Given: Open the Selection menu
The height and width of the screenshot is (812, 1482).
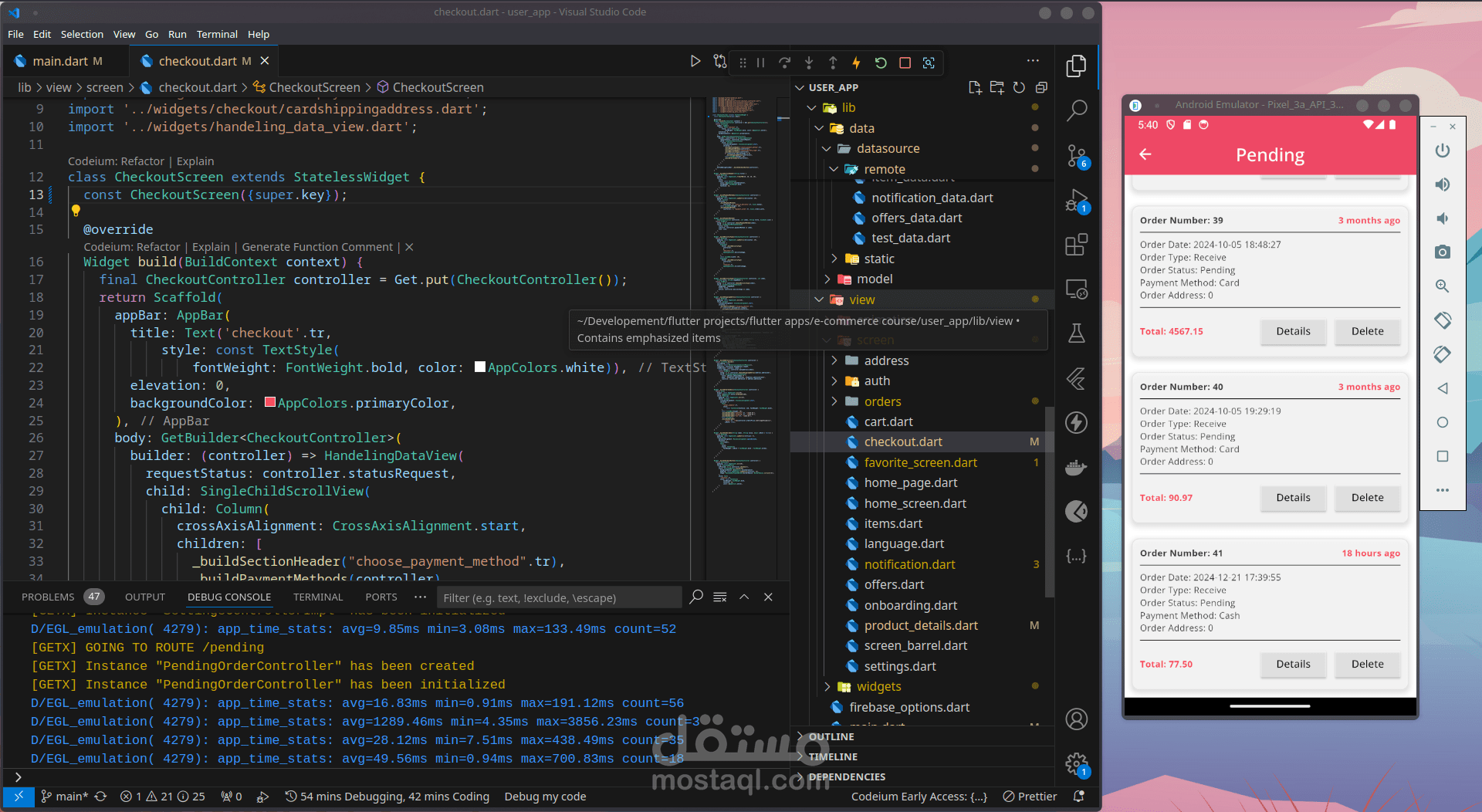Looking at the screenshot, I should tap(82, 34).
